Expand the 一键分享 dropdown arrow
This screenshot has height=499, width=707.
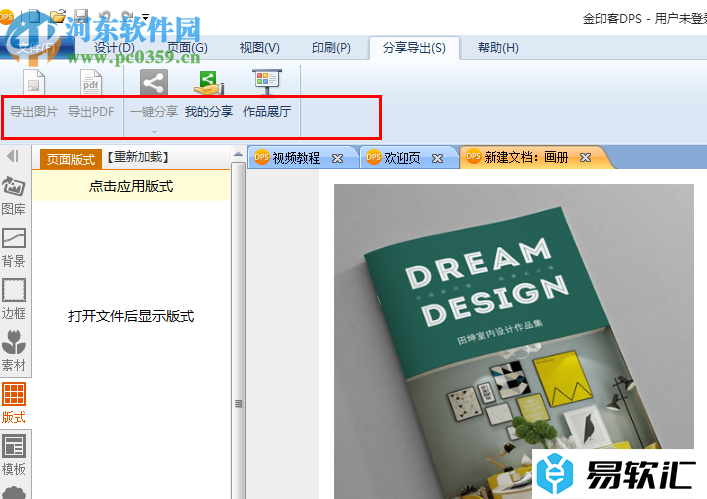154,132
